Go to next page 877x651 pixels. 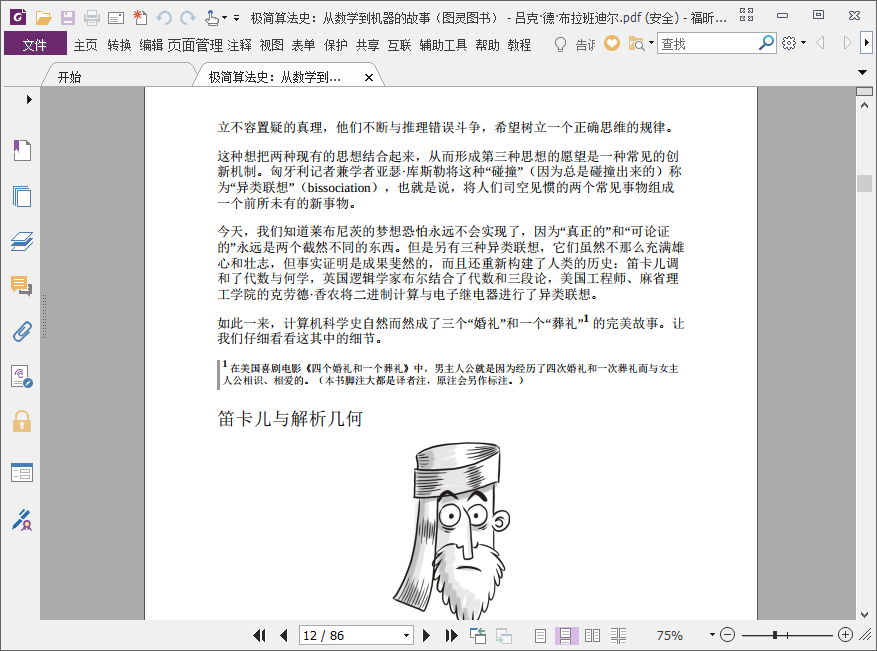click(x=426, y=635)
